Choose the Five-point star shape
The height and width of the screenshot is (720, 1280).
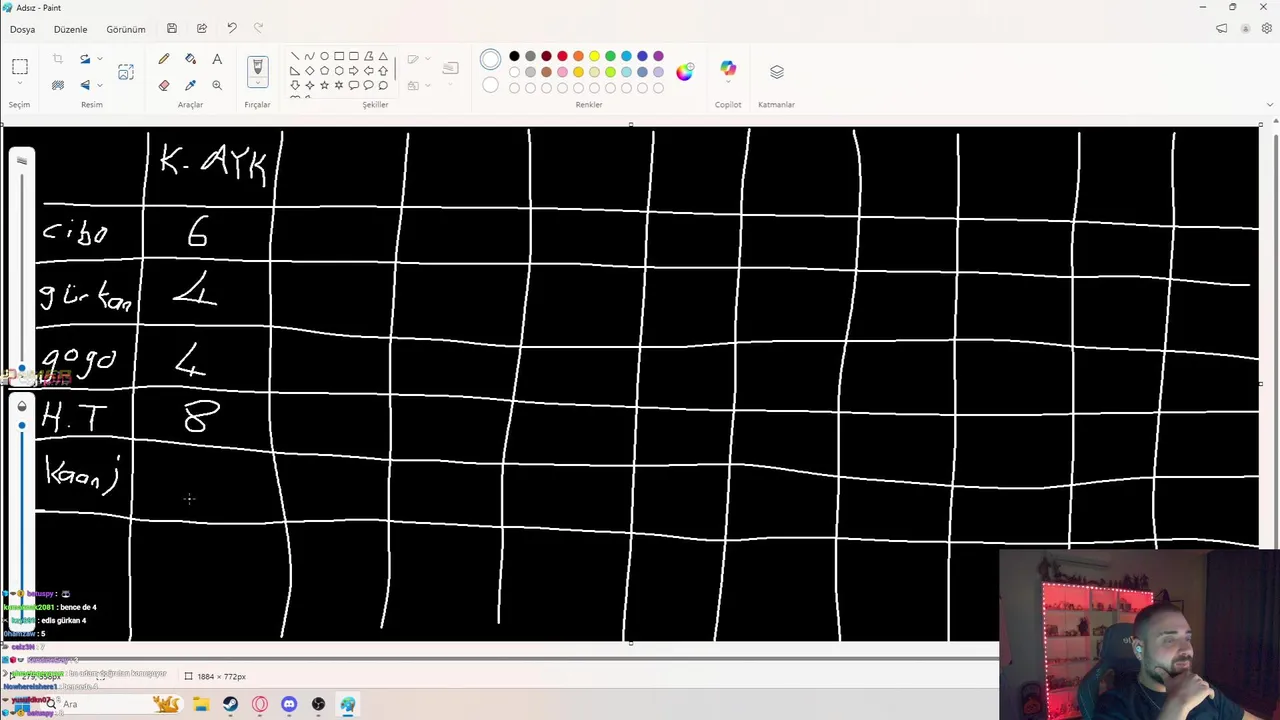pyautogui.click(x=324, y=85)
